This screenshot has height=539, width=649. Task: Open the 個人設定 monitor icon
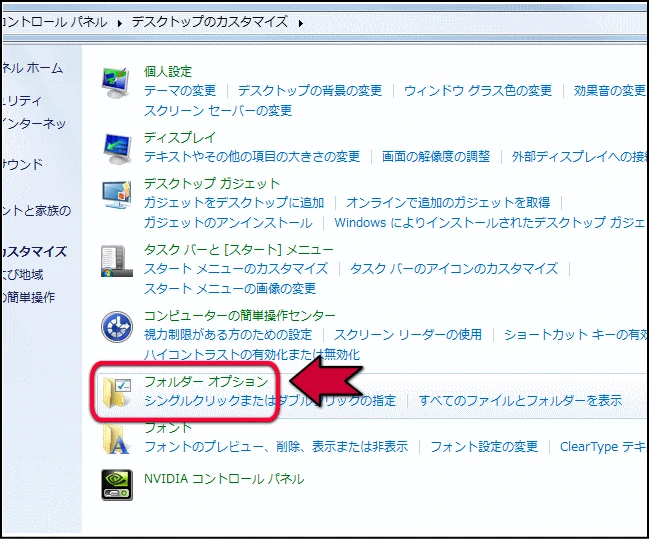(x=117, y=83)
